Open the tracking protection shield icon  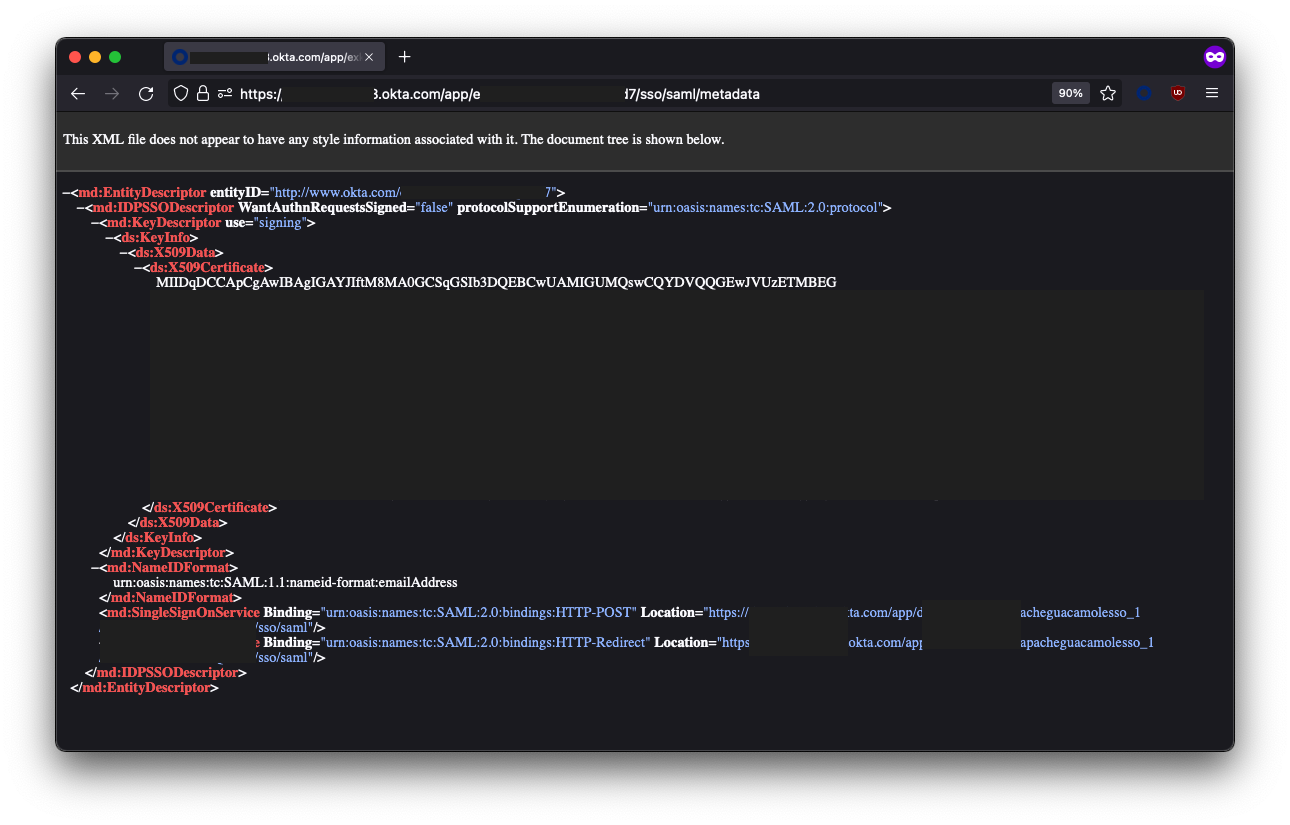coord(181,93)
